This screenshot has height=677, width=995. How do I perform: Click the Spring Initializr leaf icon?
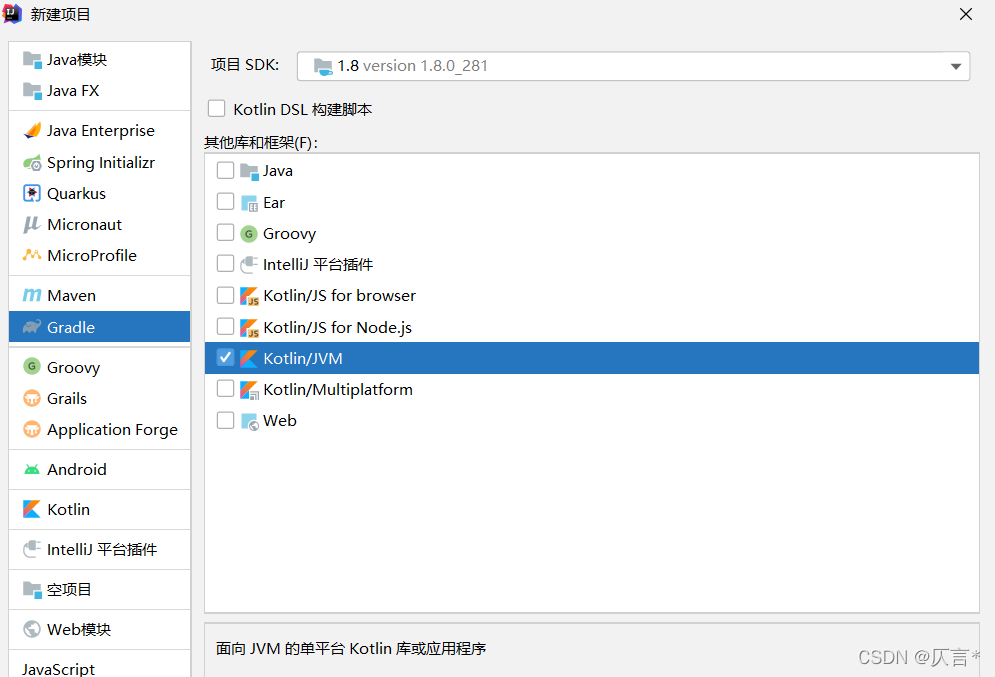pyautogui.click(x=32, y=163)
